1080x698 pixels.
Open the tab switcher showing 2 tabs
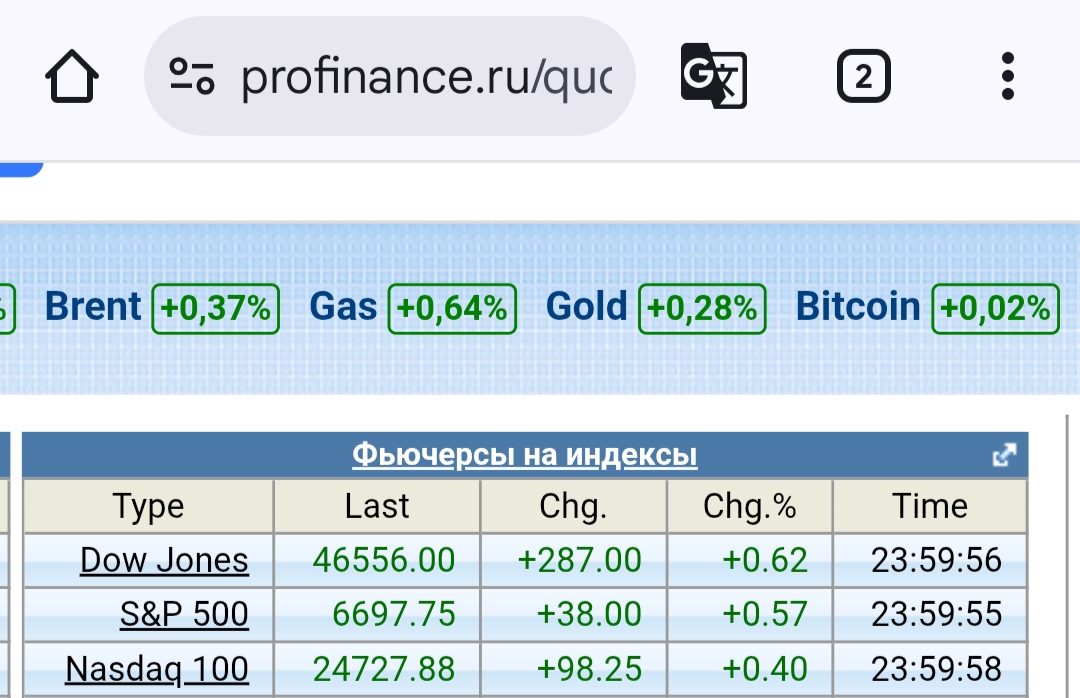click(x=863, y=77)
